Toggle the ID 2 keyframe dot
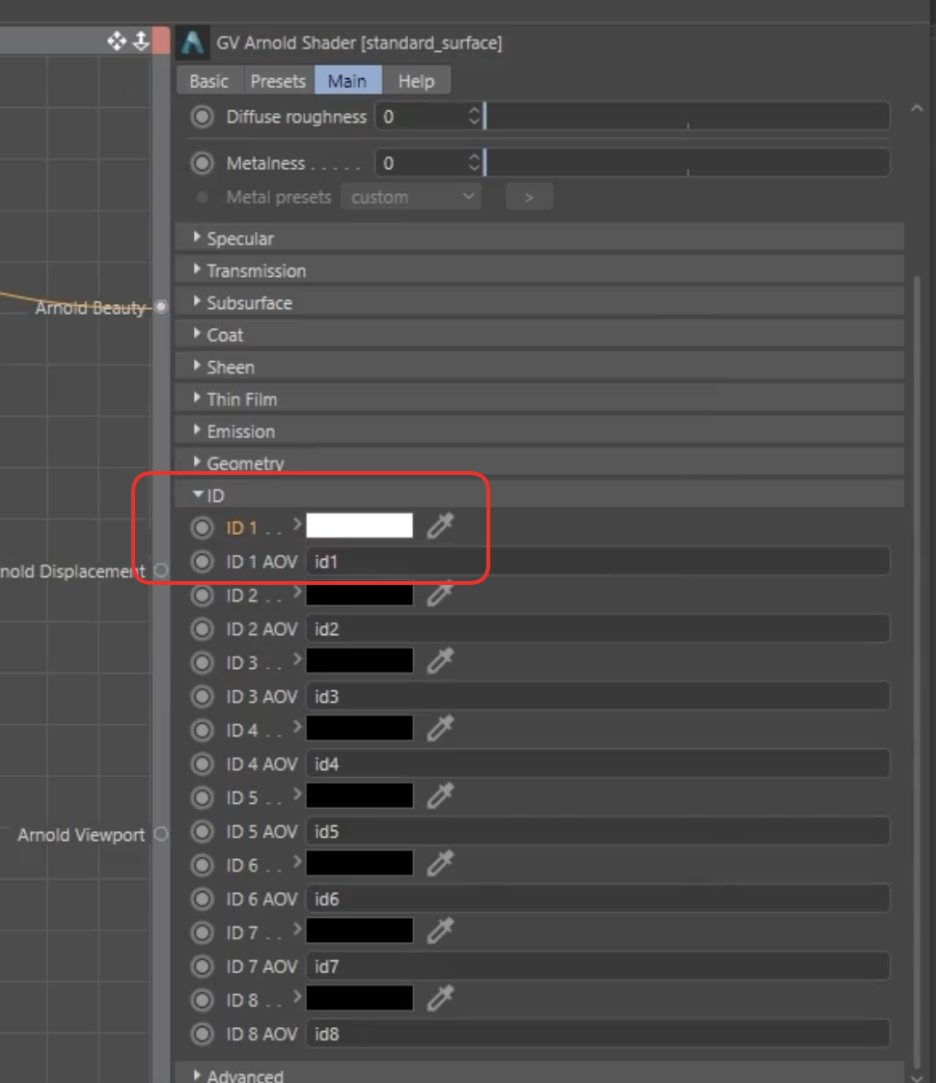Screen dimensions: 936x1083 coord(202,595)
